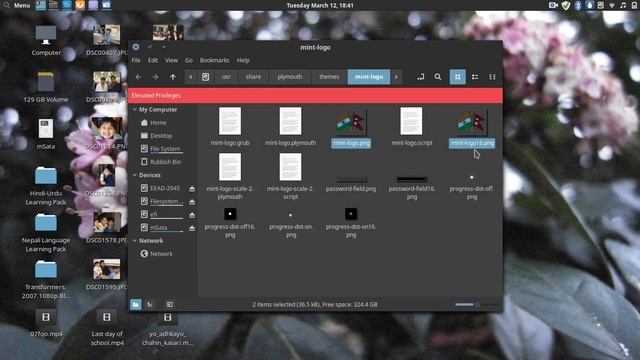Select progress-dot-on.png file
This screenshot has height=360, width=640.
(290, 224)
